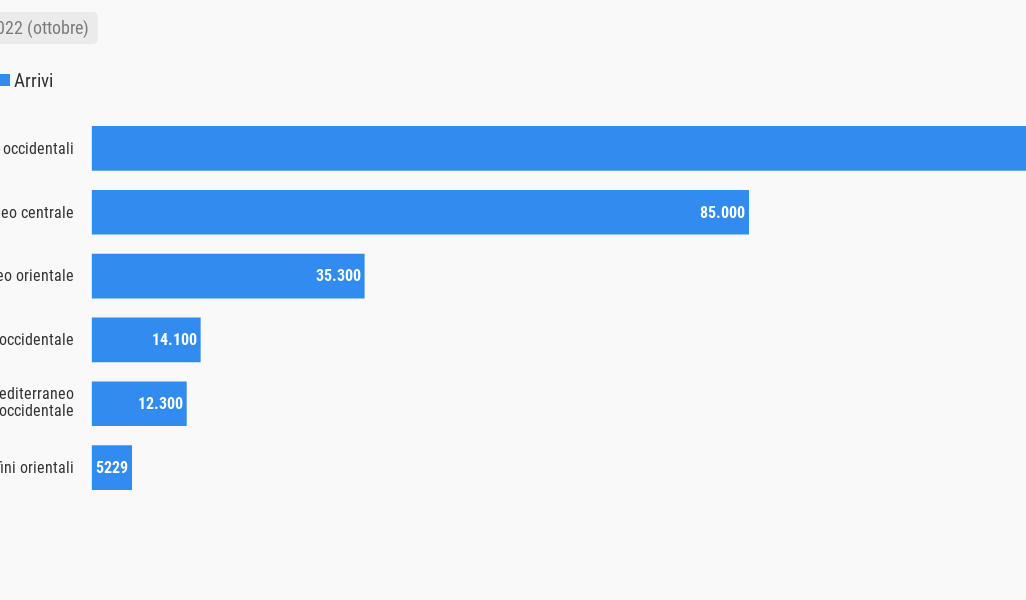Select the 12.300 Mediterraneo occidentale bar
Image resolution: width=1026 pixels, height=600 pixels.
coord(139,404)
